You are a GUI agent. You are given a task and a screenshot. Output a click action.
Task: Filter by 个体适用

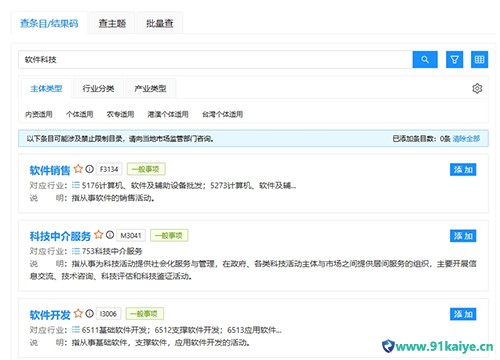point(79,114)
